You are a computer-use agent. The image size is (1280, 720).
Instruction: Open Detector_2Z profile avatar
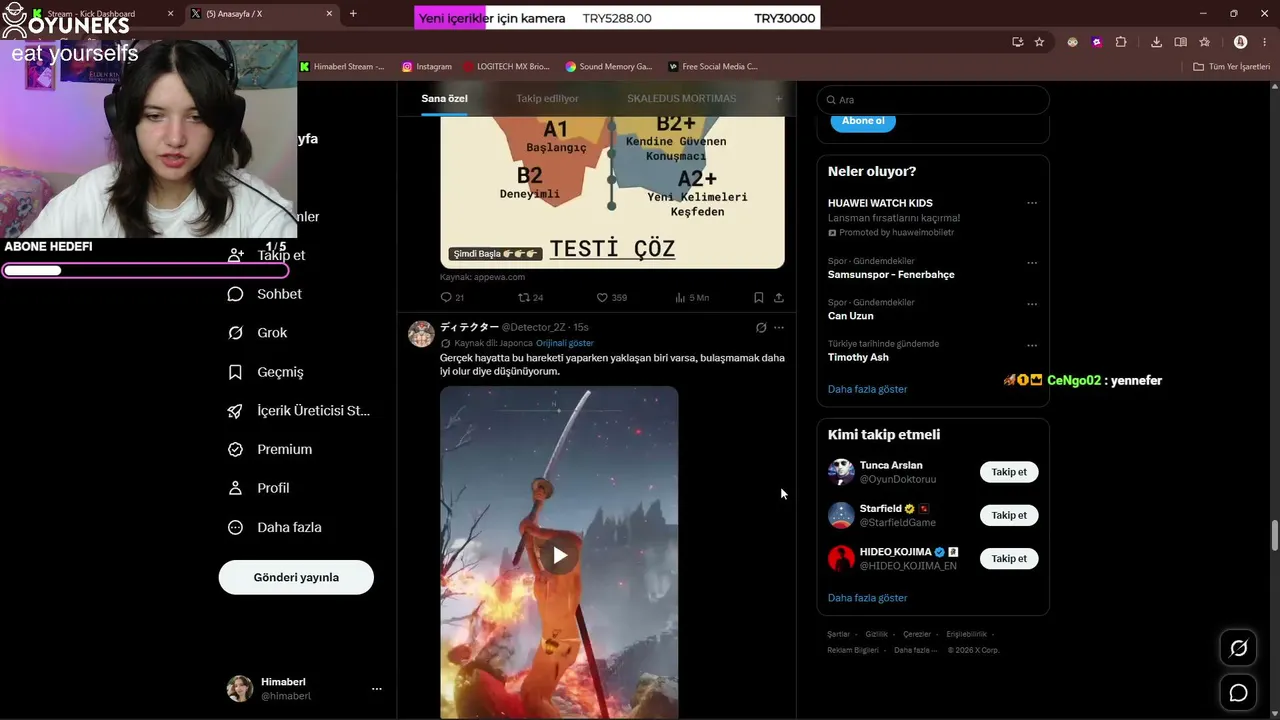[421, 334]
